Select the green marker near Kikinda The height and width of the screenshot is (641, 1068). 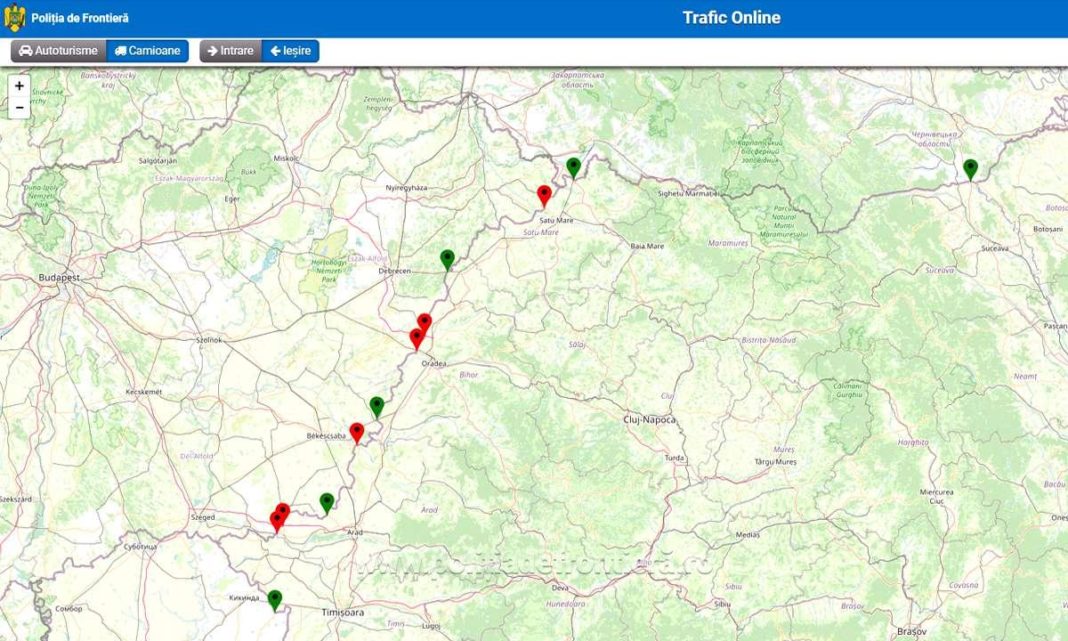tap(274, 599)
